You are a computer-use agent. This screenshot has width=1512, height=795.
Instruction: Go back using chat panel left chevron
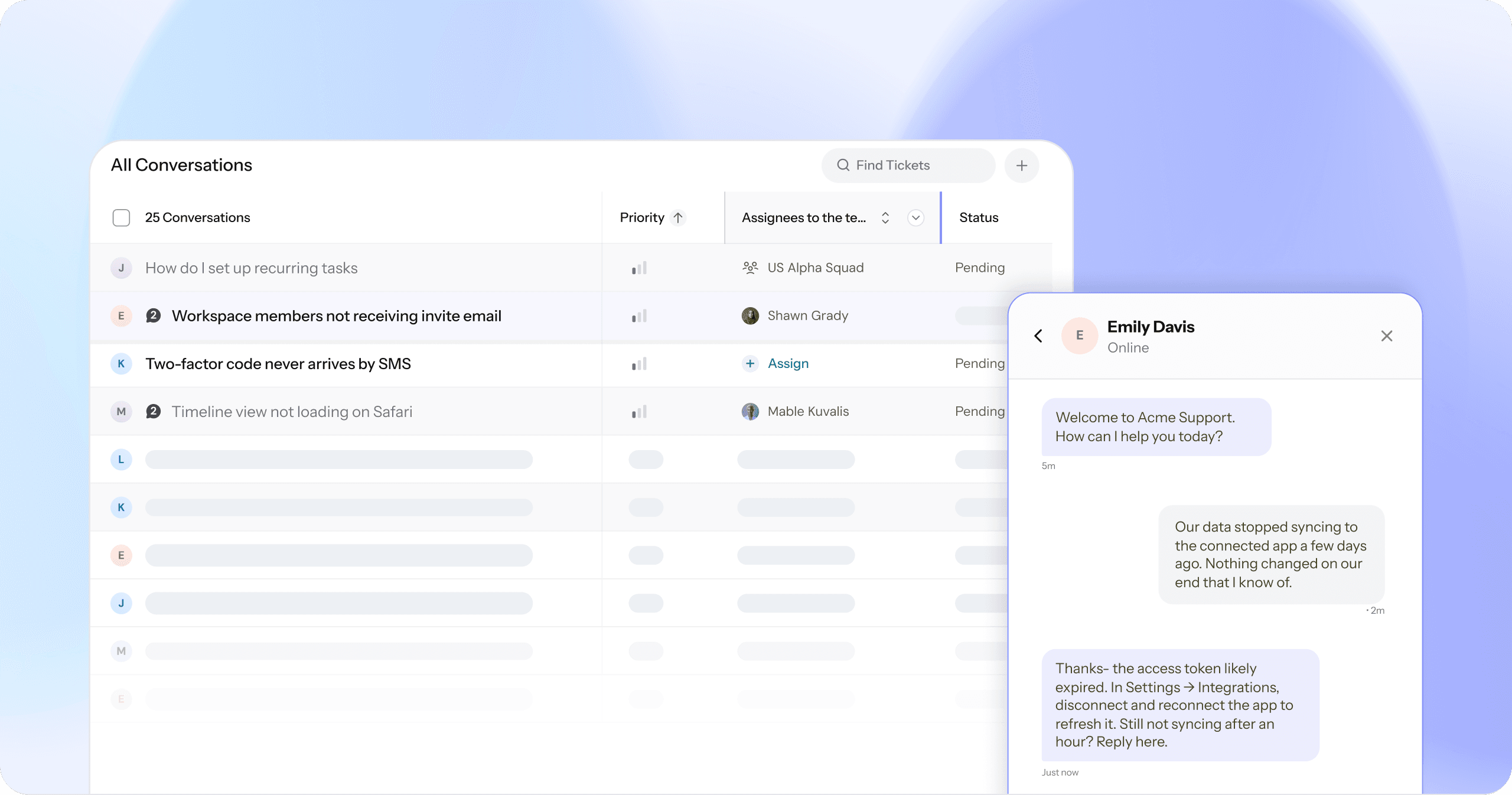tap(1038, 335)
